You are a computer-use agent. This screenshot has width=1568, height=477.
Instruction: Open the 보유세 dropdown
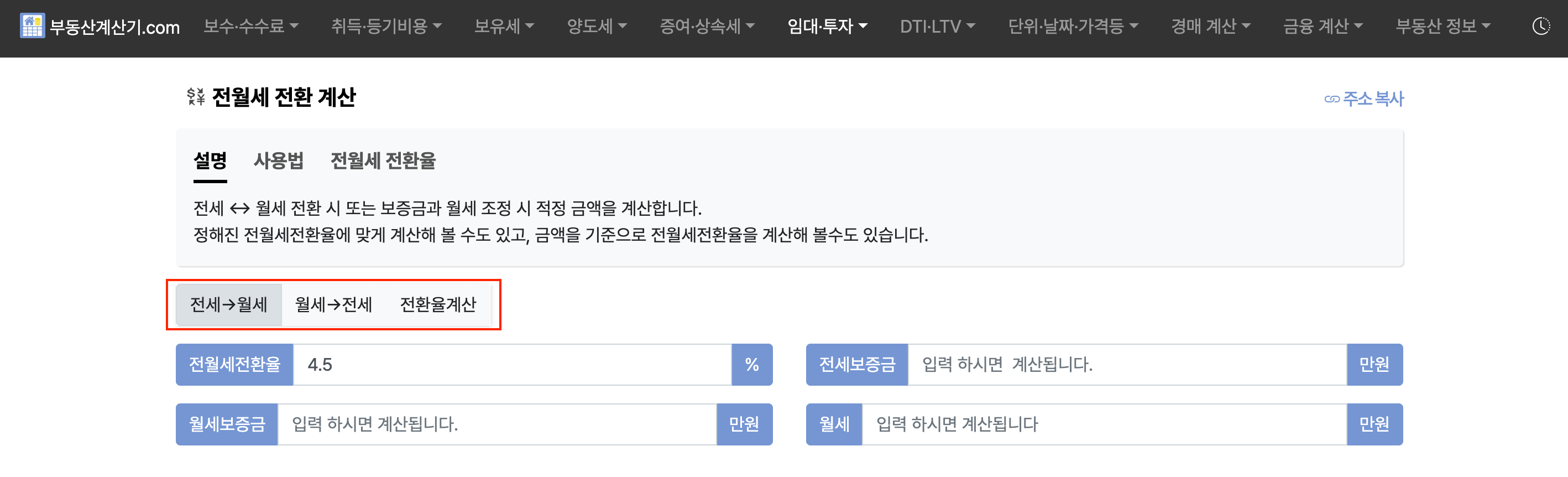tap(505, 25)
